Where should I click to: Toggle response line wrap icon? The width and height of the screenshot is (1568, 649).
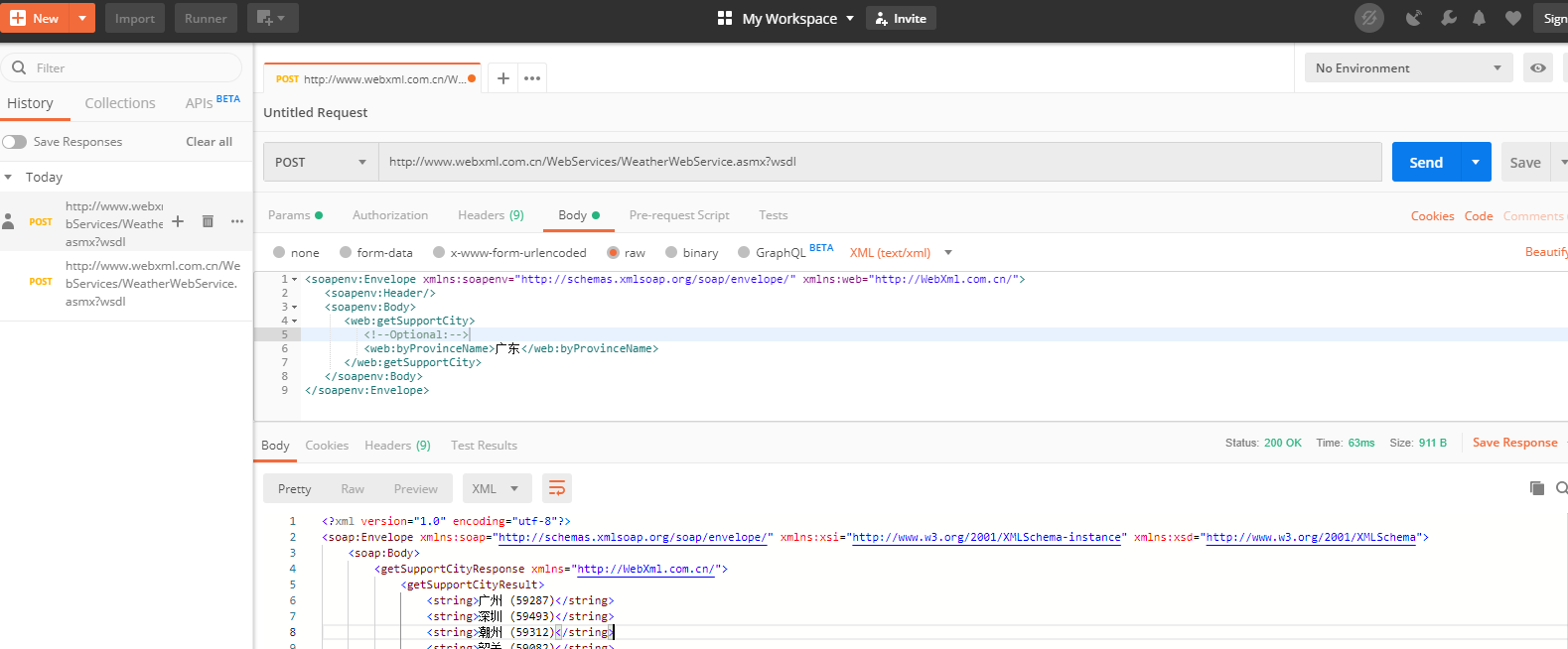click(557, 488)
